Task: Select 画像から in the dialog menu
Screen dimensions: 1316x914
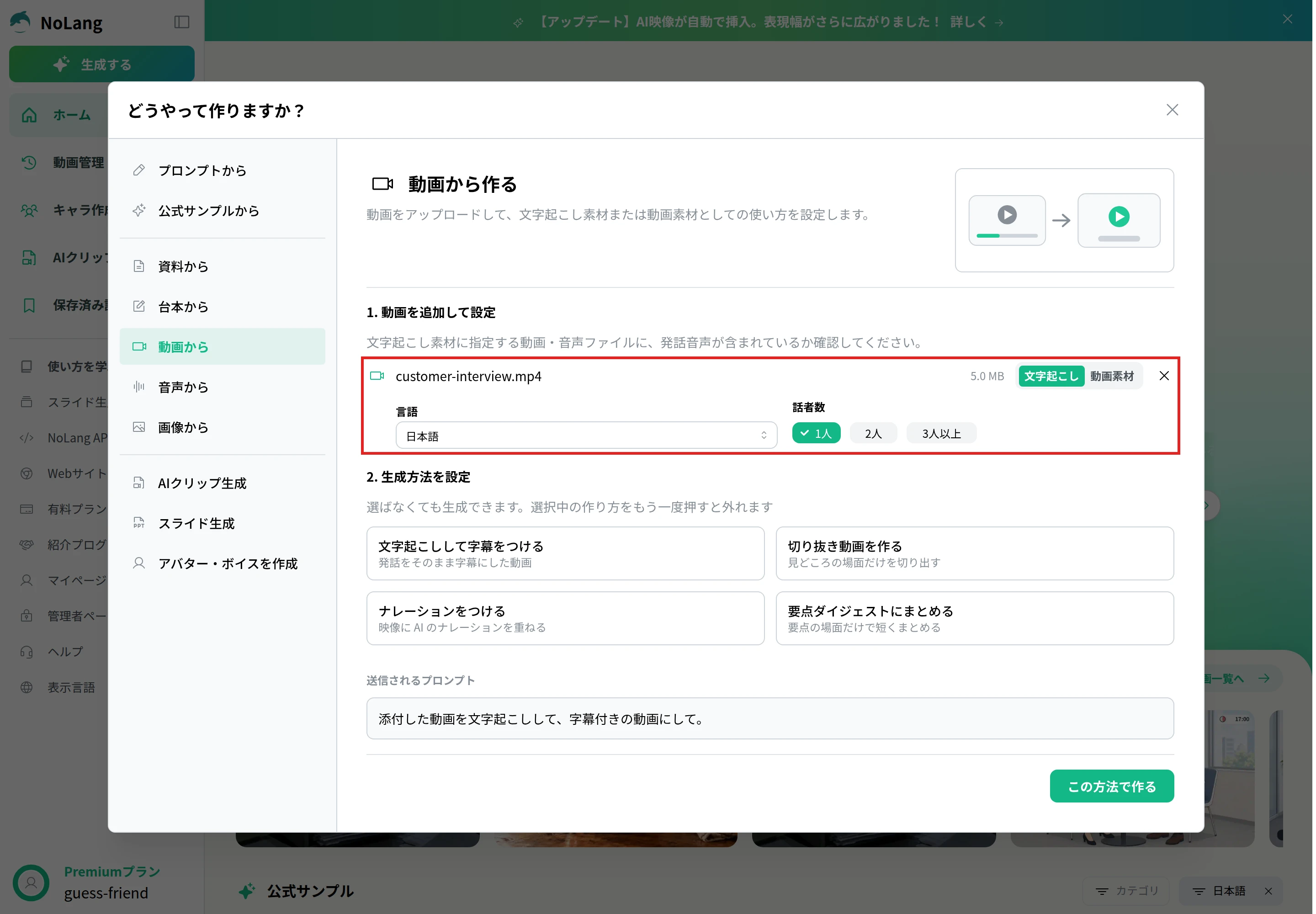Action: pyautogui.click(x=222, y=427)
